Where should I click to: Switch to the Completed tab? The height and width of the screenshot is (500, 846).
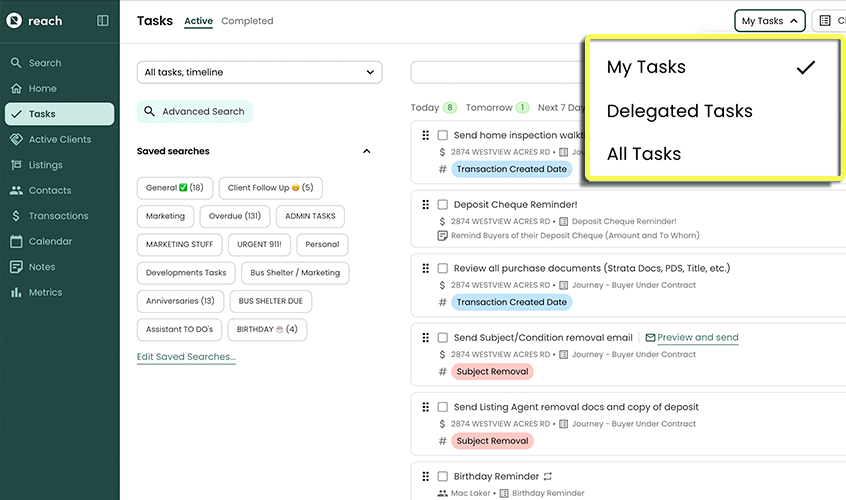click(x=247, y=21)
